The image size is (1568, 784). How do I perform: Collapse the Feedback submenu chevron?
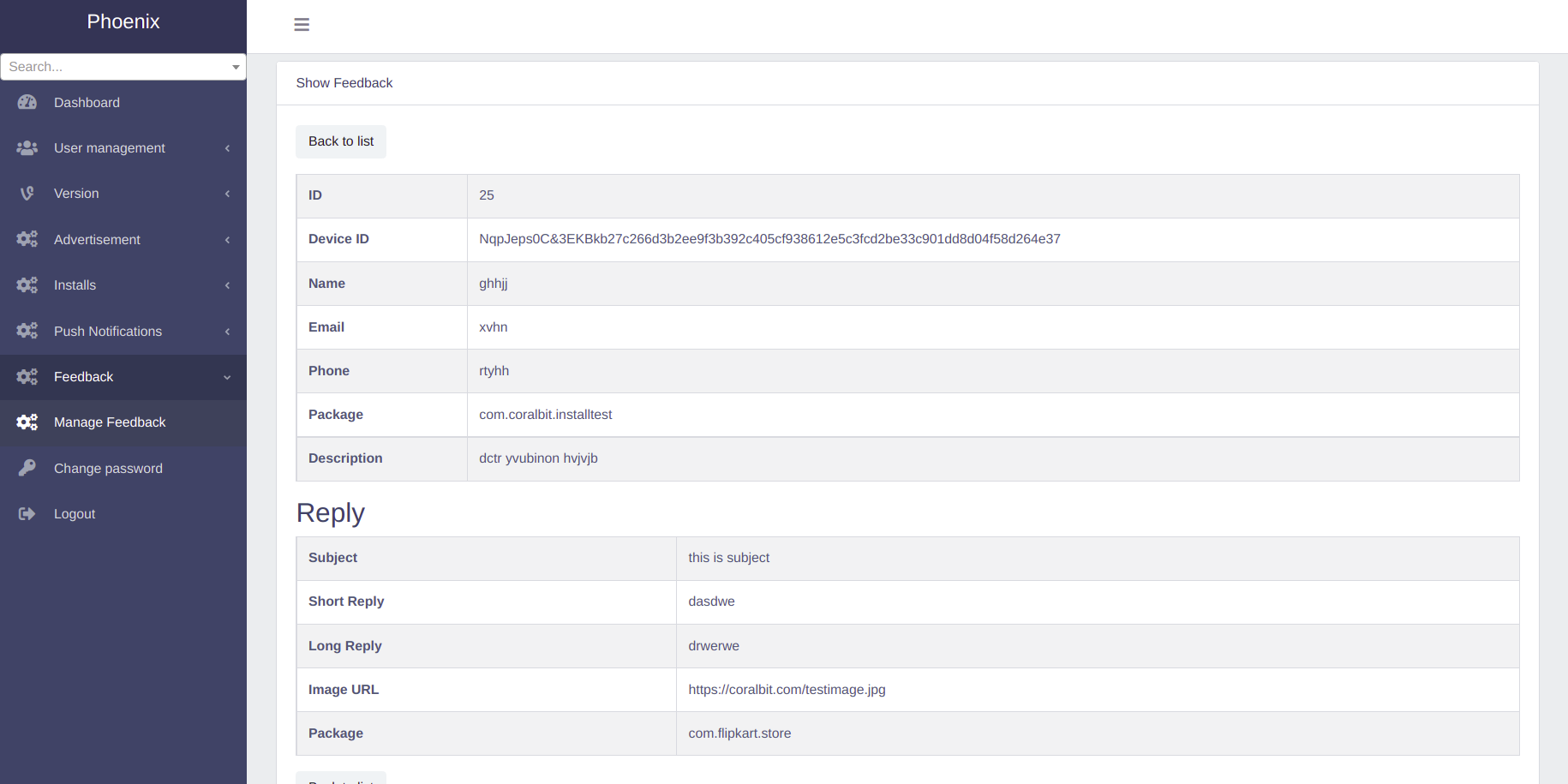(x=227, y=377)
